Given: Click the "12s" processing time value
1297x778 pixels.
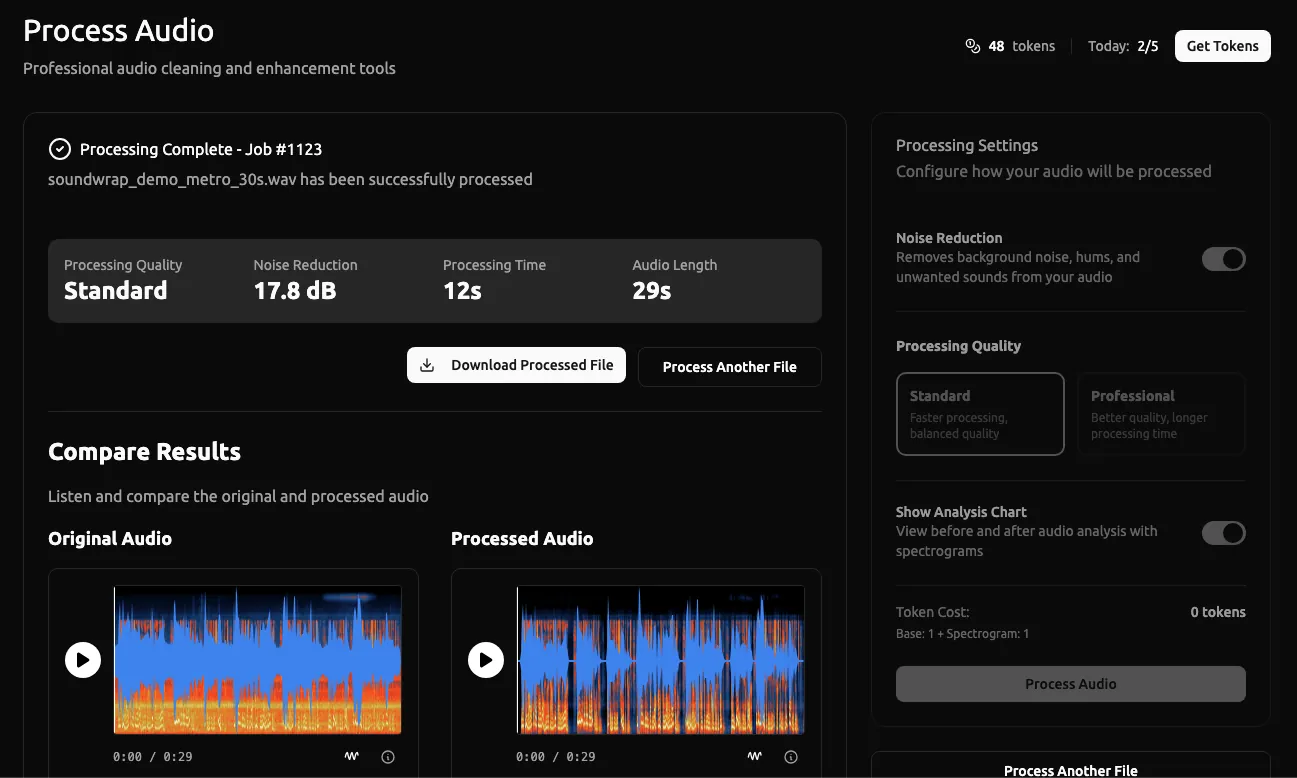Looking at the screenshot, I should (x=462, y=291).
